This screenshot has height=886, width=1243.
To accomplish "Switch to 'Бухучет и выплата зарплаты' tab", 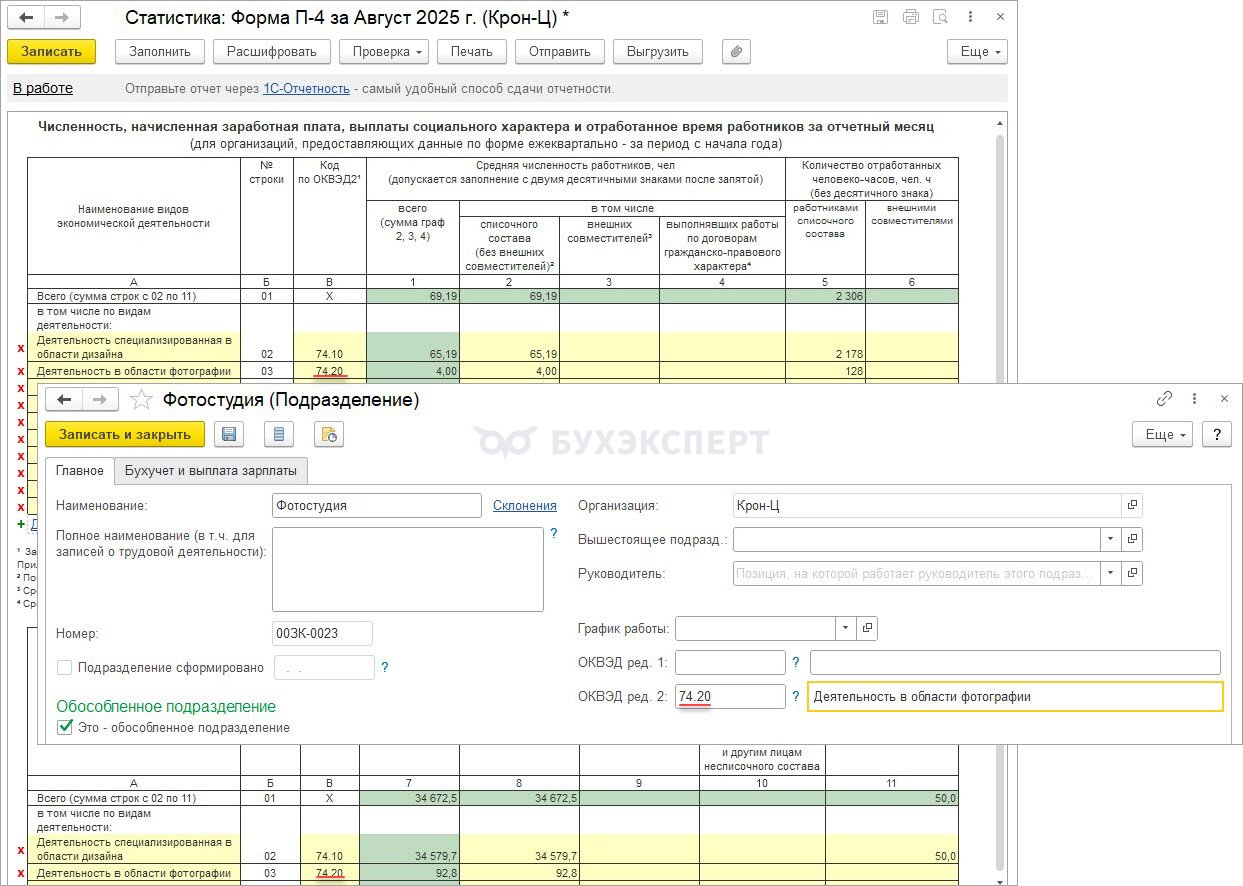I will [x=211, y=470].
